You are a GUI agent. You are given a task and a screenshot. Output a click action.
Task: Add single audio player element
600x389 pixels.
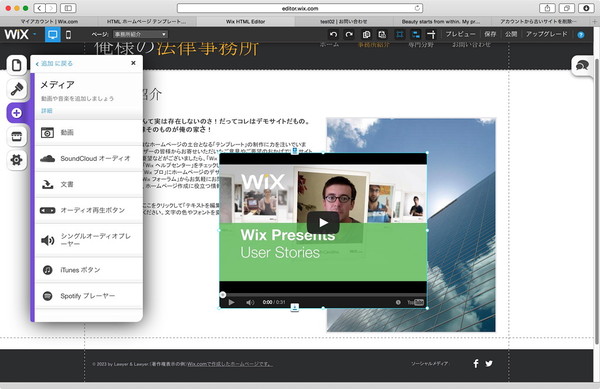click(x=88, y=240)
